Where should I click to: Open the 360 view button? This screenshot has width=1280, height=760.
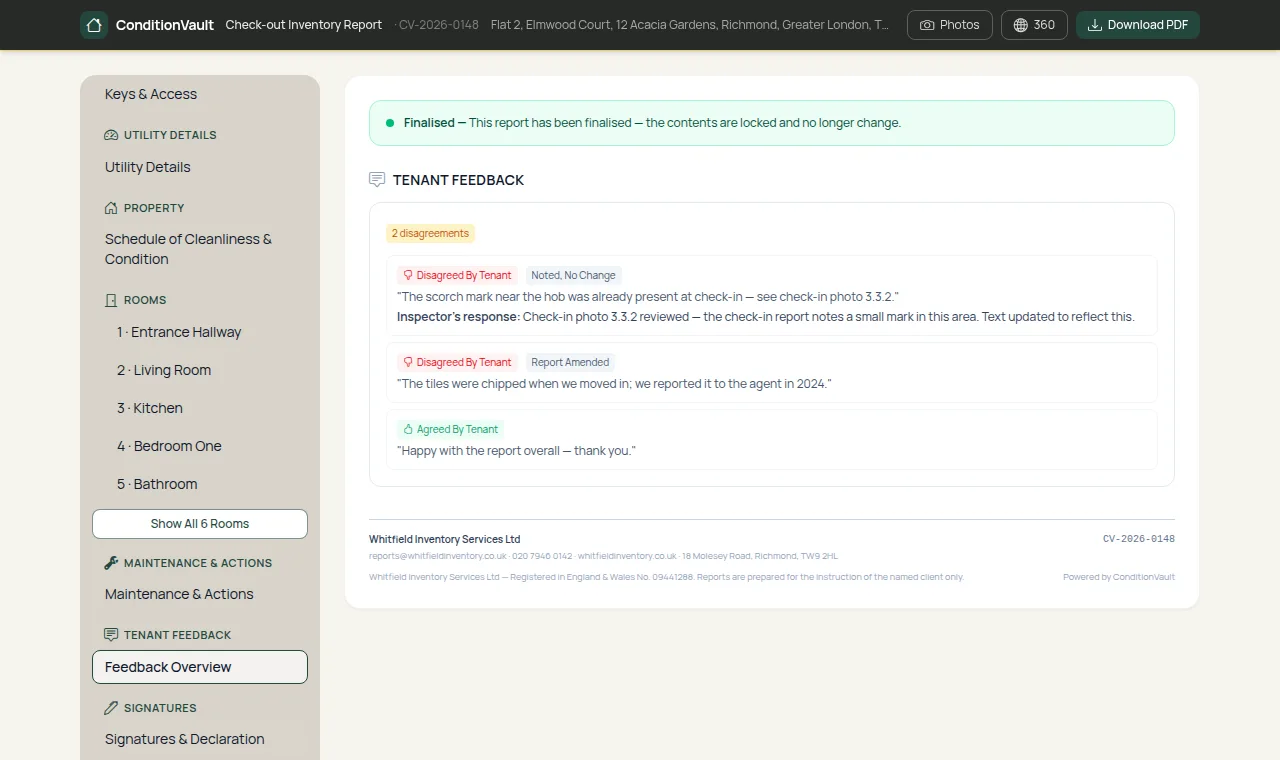(x=1034, y=25)
